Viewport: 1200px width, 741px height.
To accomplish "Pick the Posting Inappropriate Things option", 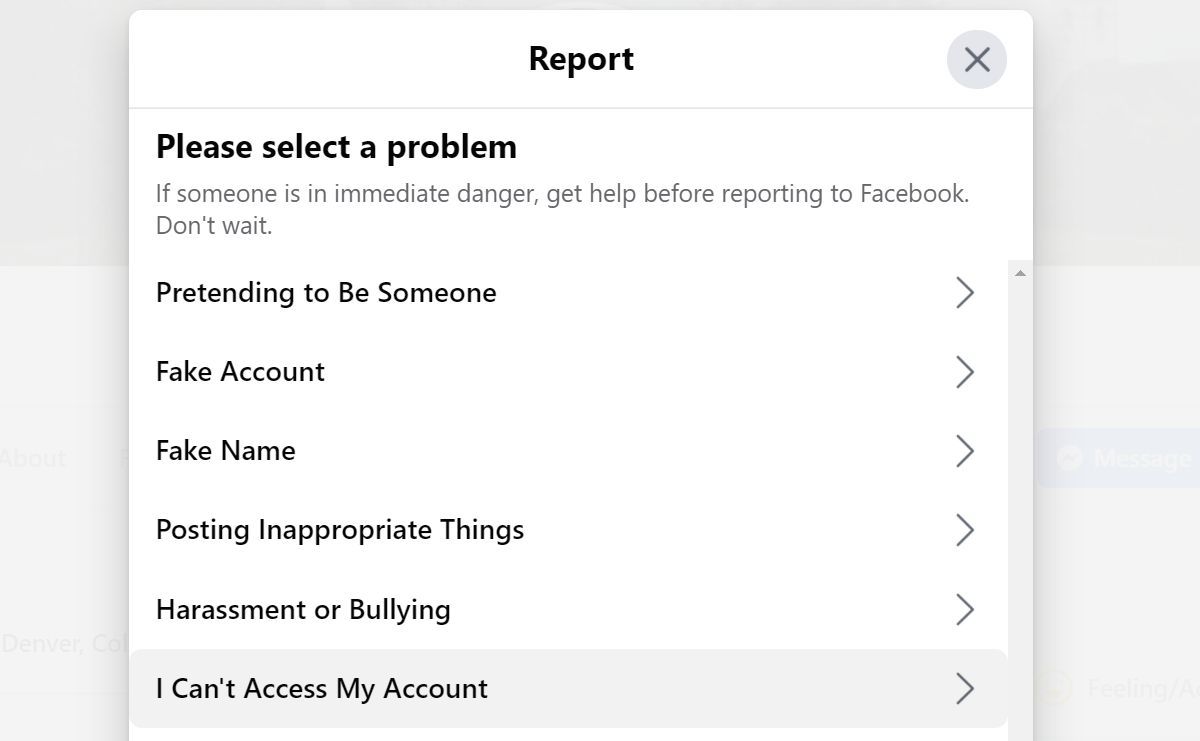I will 340,530.
